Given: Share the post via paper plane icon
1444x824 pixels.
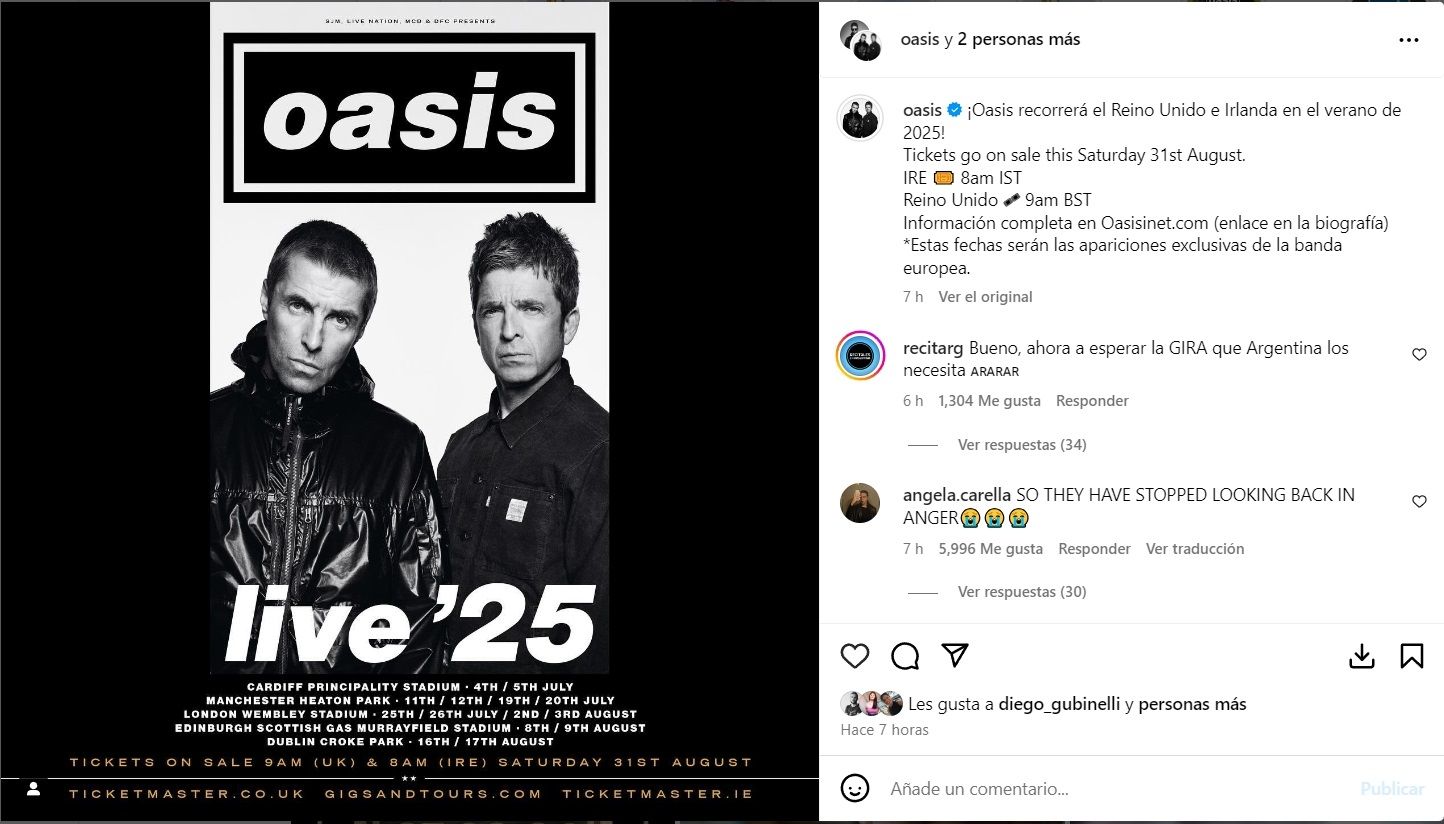Looking at the screenshot, I should tap(956, 655).
